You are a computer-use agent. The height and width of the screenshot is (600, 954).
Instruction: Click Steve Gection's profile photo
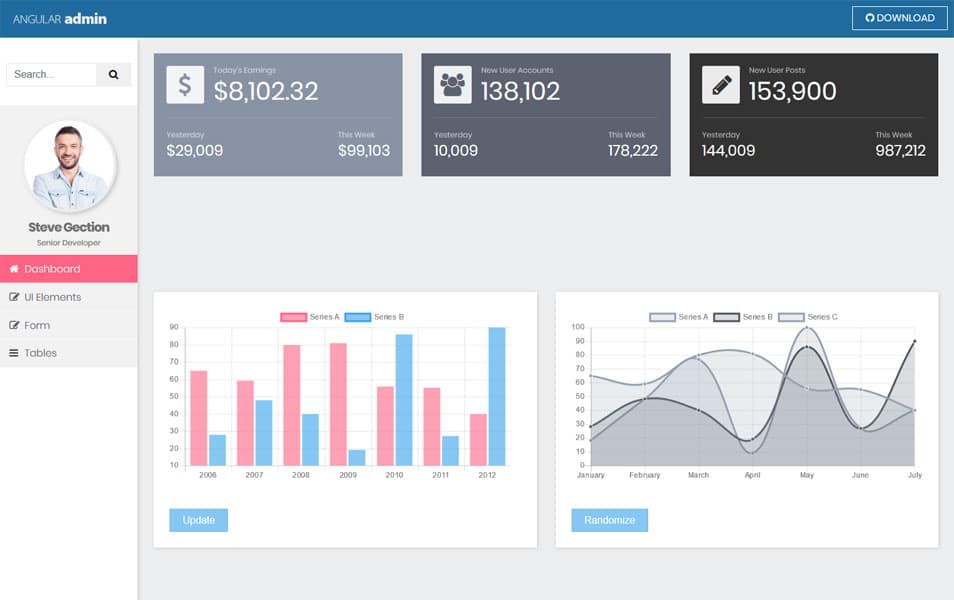[68, 165]
